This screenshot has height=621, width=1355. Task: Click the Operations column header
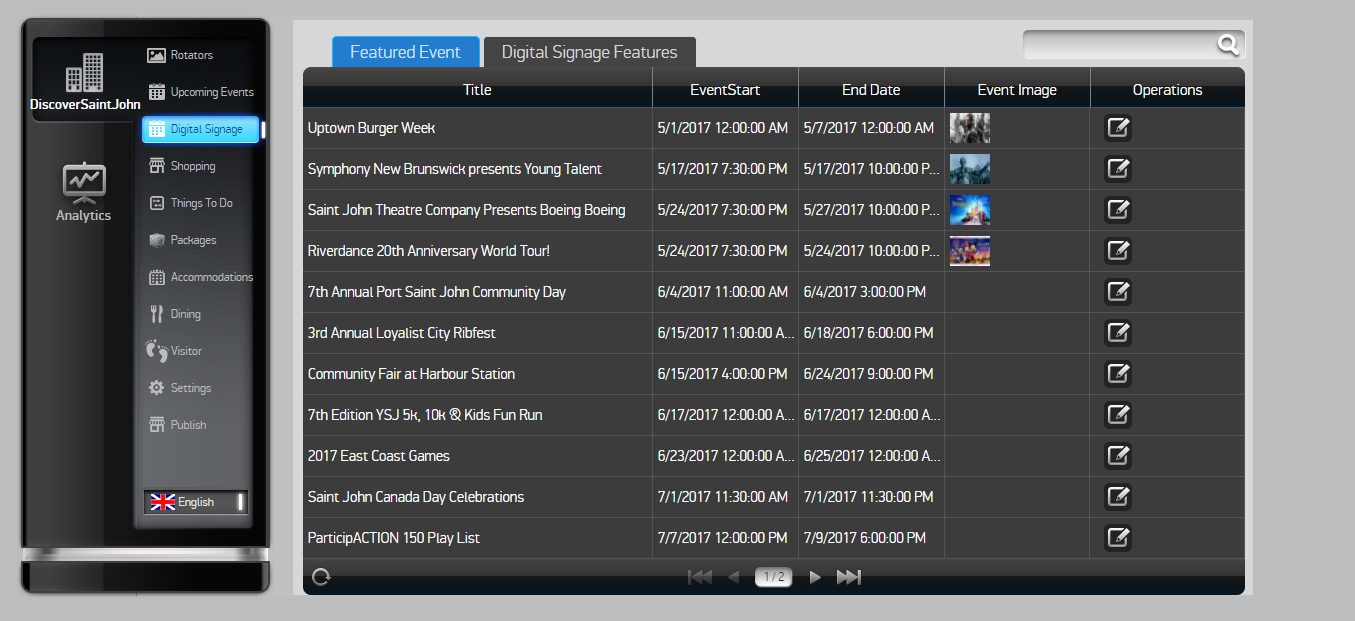(1167, 89)
